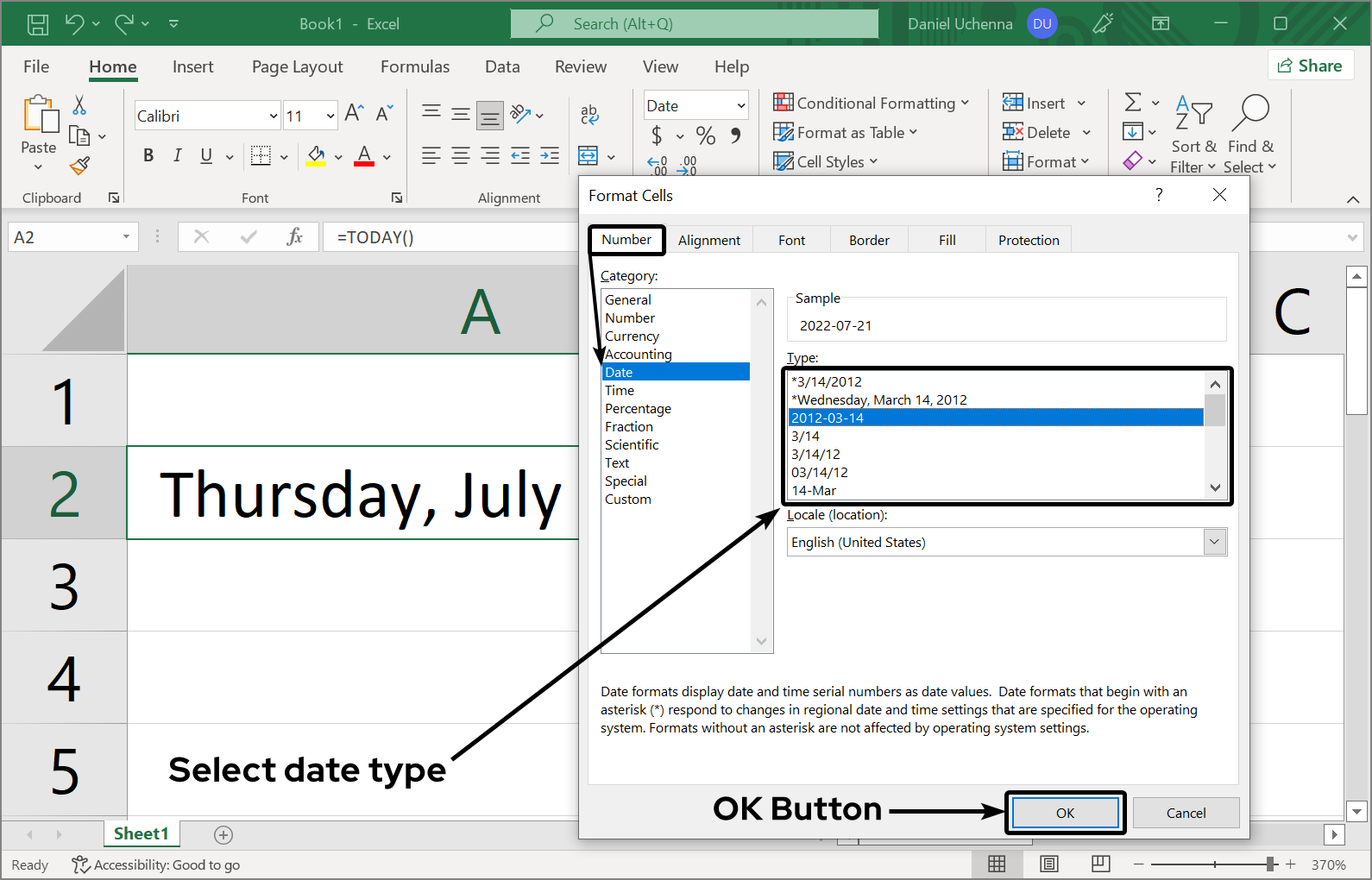
Task: Click the Borders icon in Font group
Action: pyautogui.click(x=261, y=155)
